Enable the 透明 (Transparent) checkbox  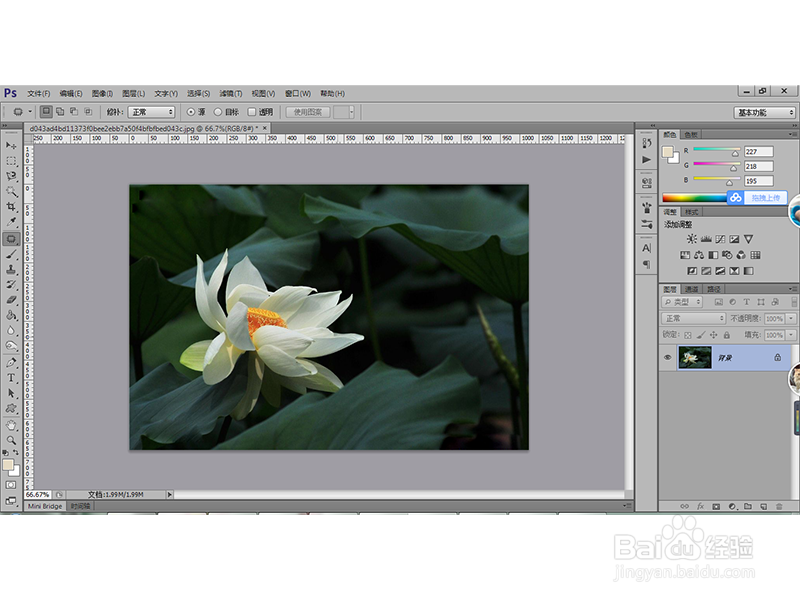coord(252,112)
